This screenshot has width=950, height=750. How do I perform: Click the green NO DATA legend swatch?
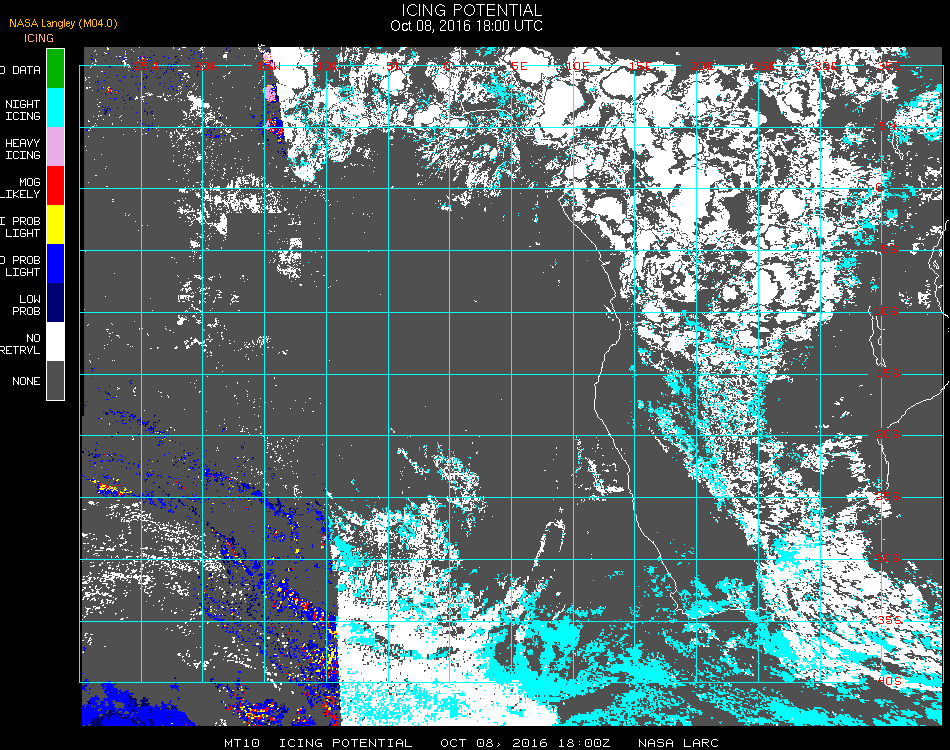55,68
